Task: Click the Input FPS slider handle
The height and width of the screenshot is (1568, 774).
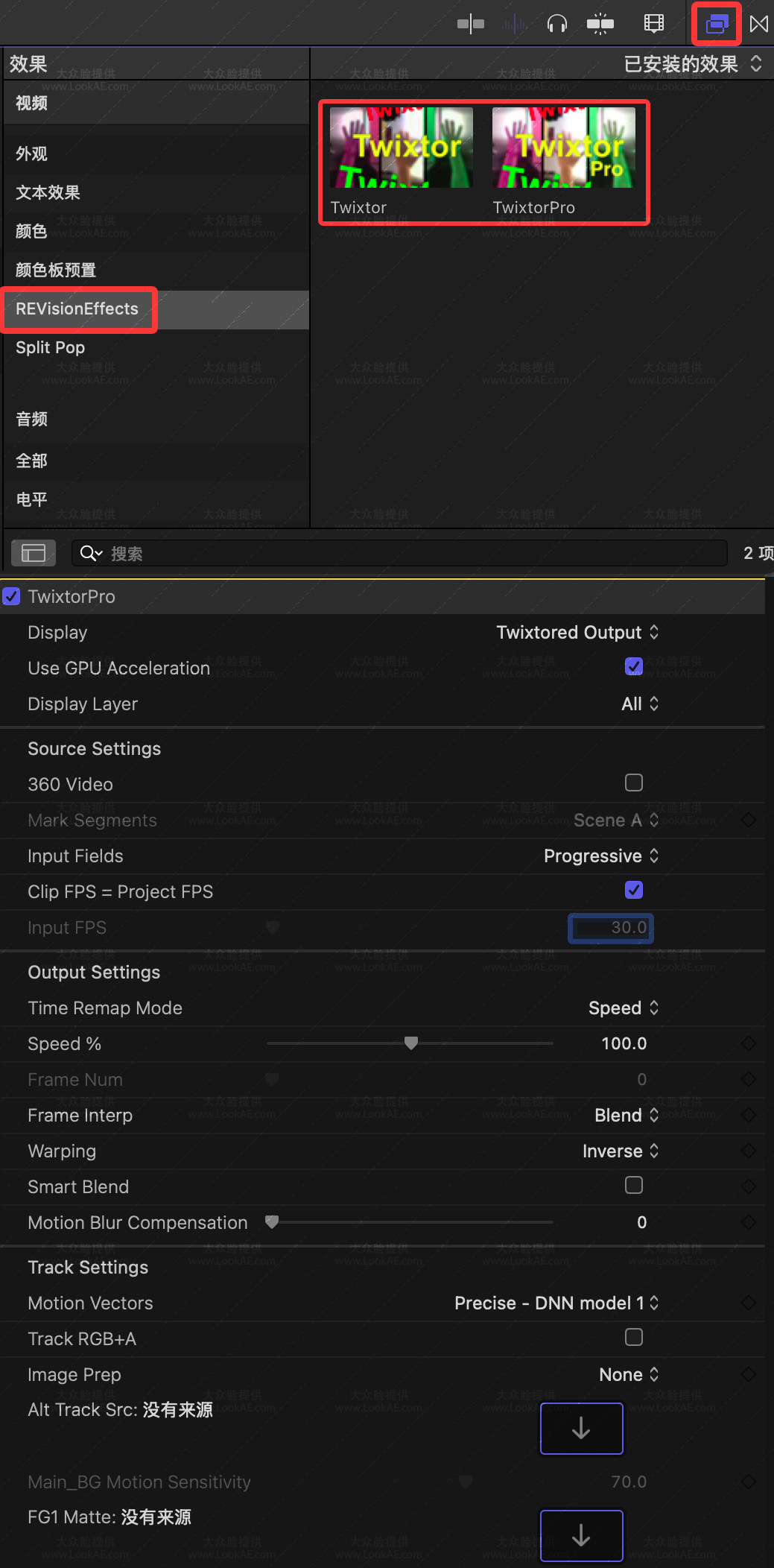Action: tap(273, 927)
